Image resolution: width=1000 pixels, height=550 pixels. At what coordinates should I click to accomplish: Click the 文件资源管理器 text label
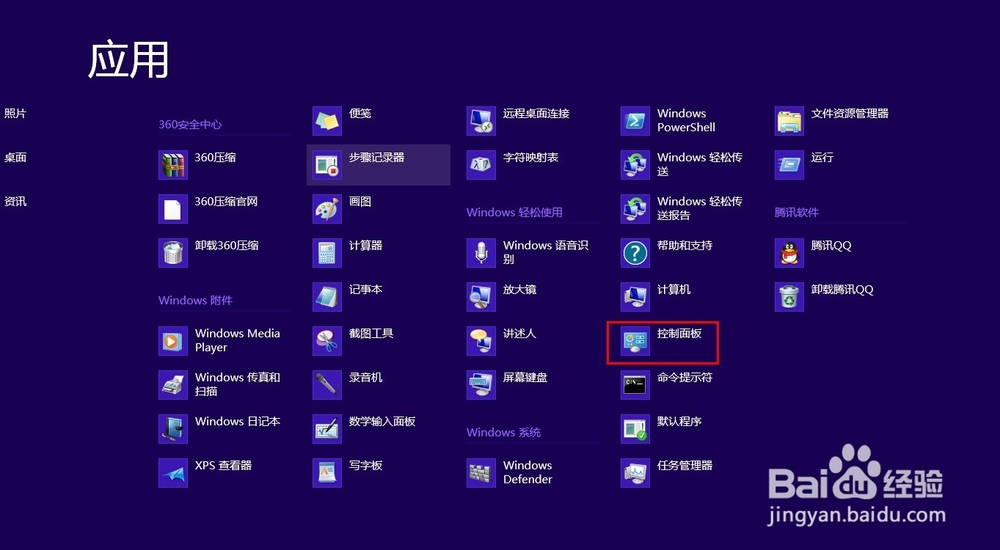850,114
